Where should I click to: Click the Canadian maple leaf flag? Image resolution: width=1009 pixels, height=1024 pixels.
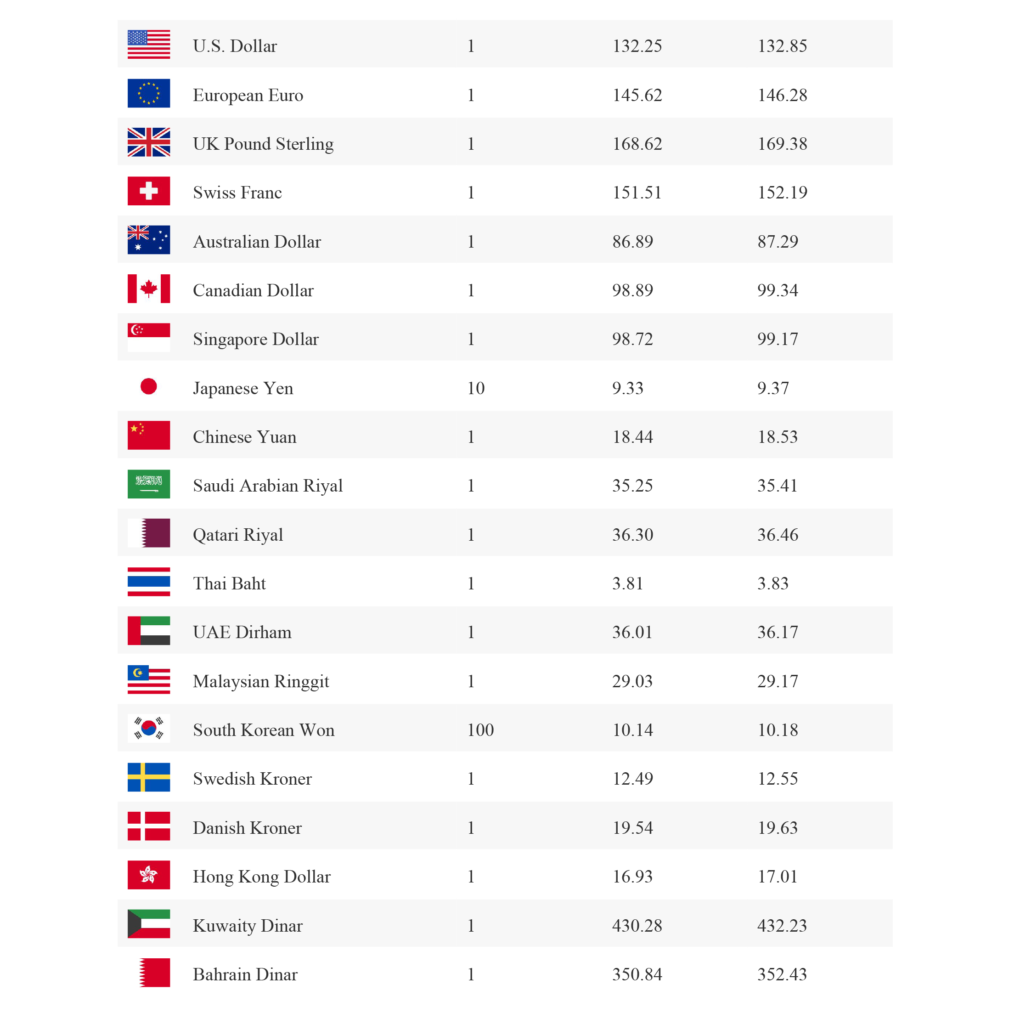point(148,290)
